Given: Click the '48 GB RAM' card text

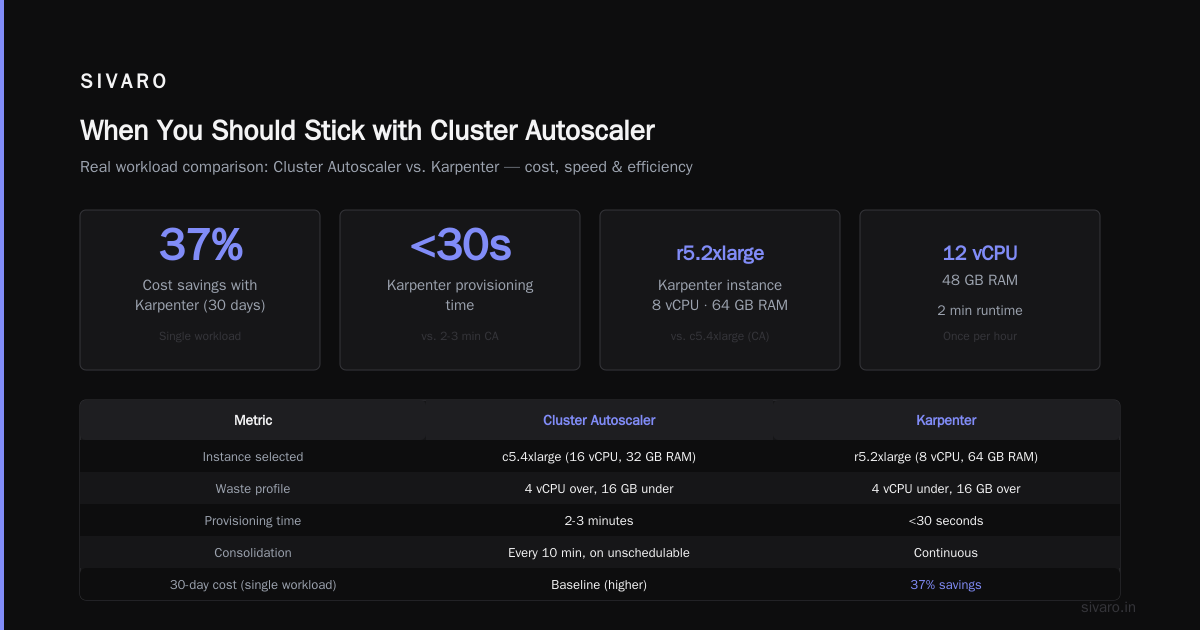Looking at the screenshot, I should pos(980,280).
